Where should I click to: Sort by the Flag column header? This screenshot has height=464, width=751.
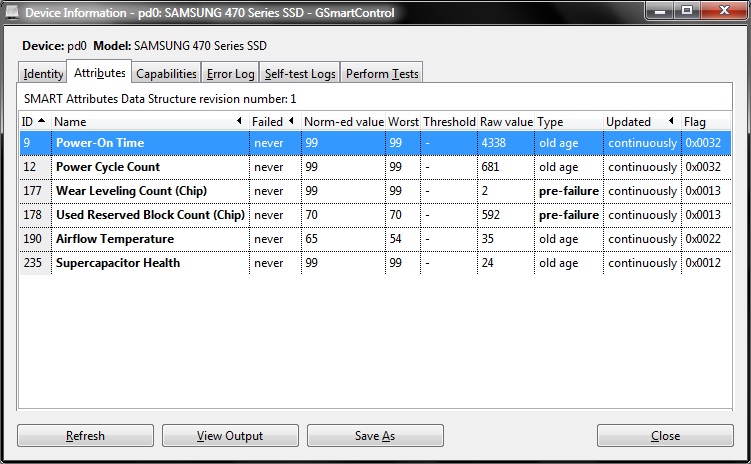pos(706,122)
